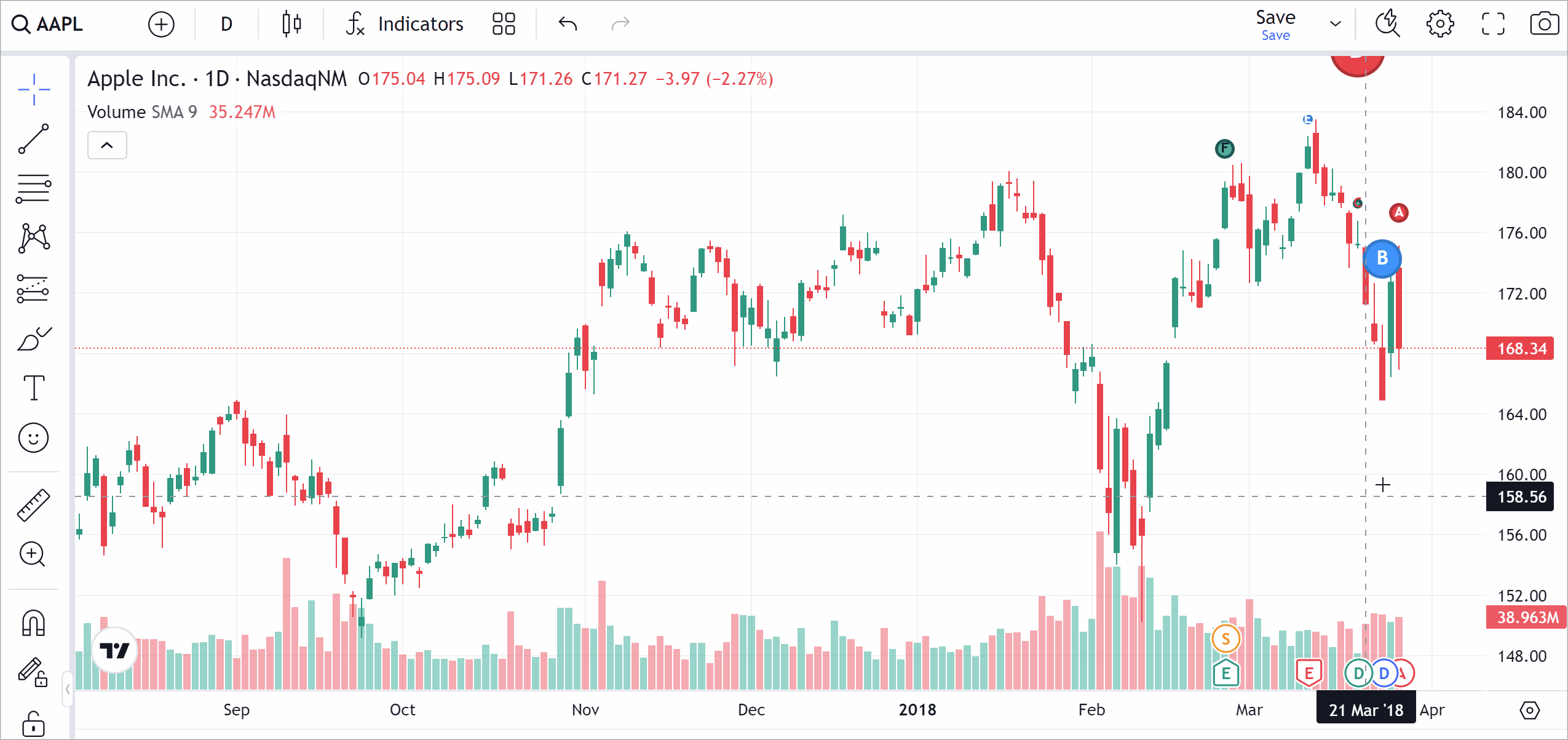
Task: Select the Trend Line drawing tool
Action: click(34, 137)
